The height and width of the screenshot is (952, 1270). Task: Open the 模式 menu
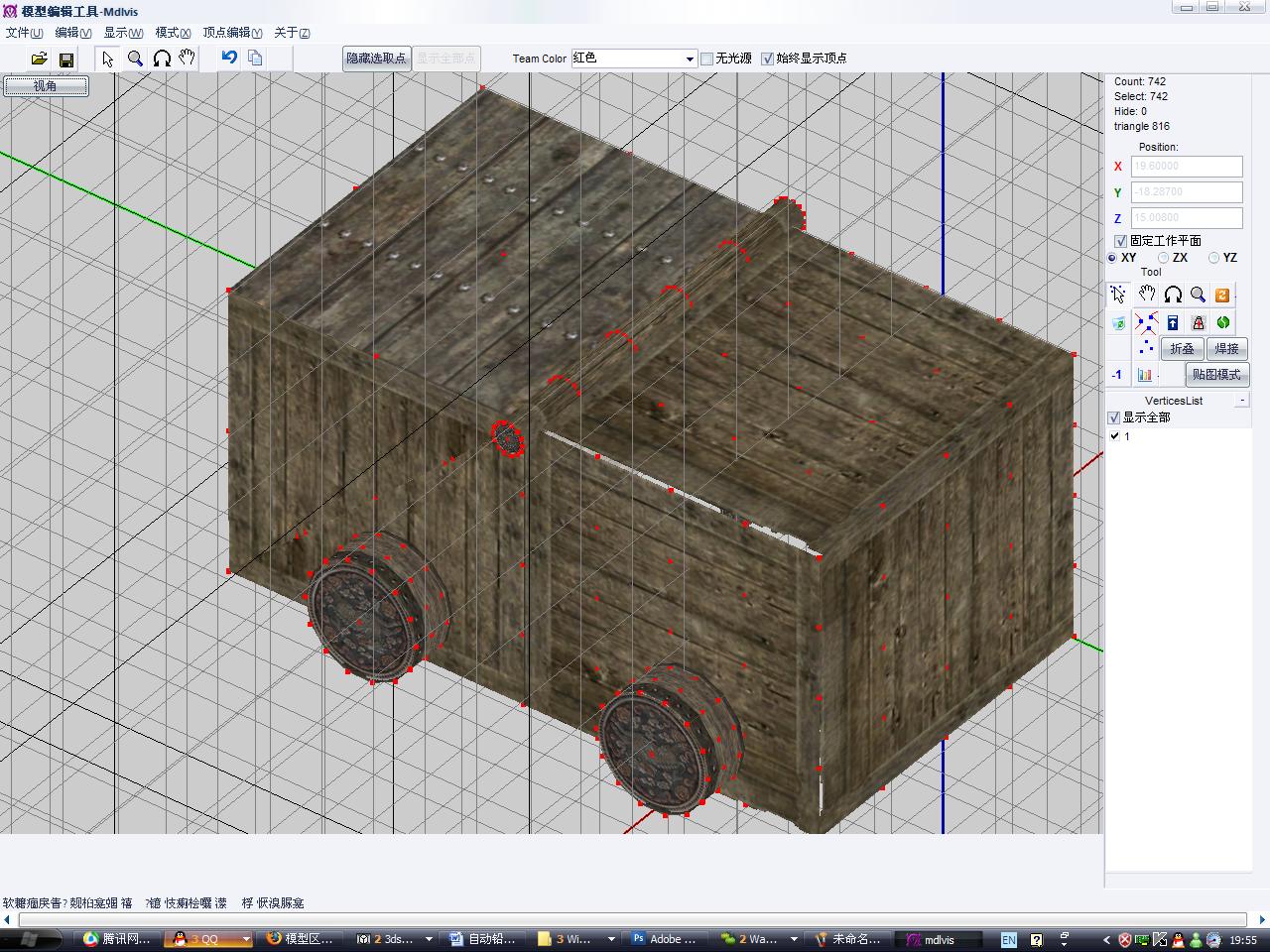(173, 33)
